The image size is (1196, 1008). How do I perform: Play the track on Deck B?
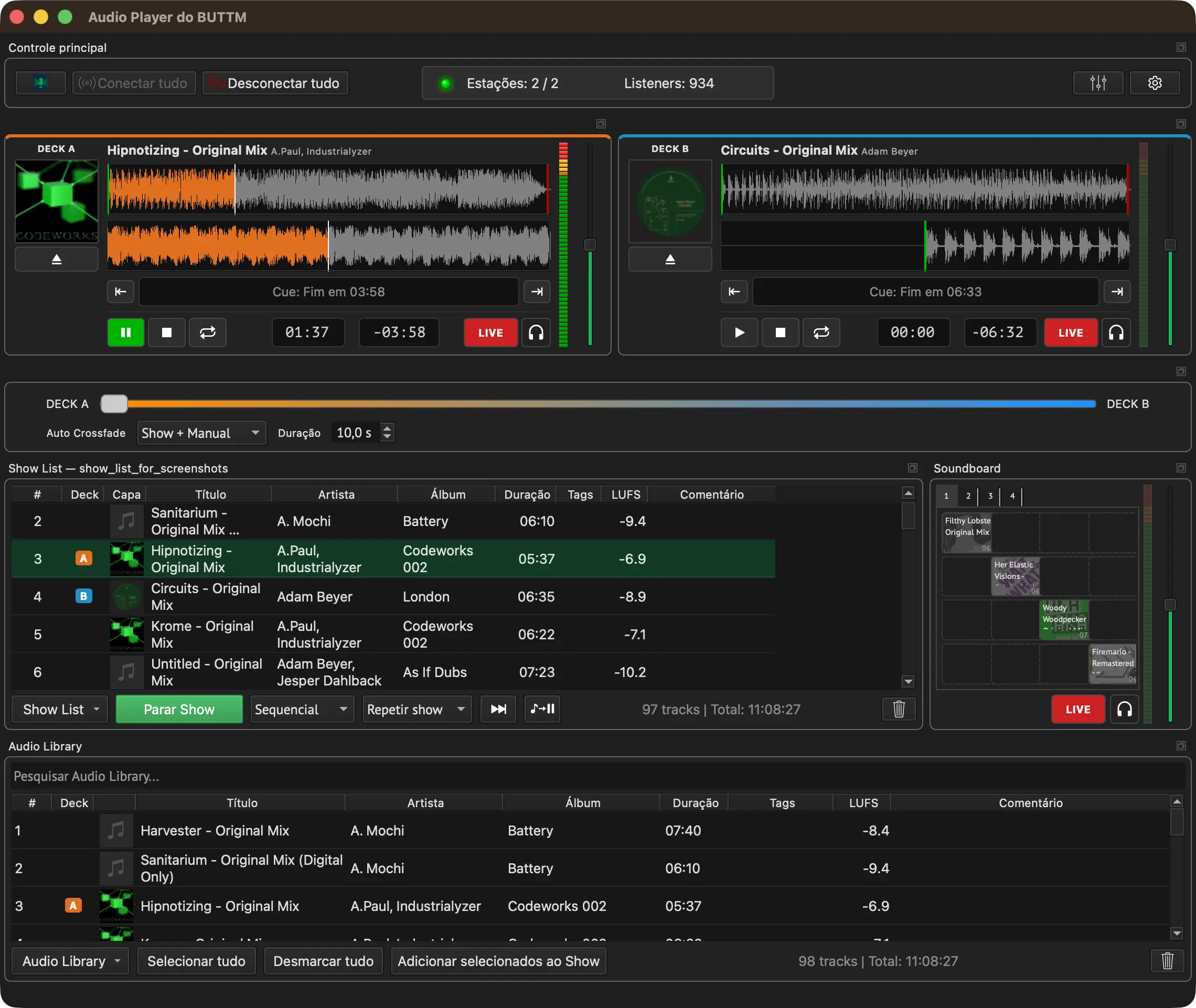[740, 333]
